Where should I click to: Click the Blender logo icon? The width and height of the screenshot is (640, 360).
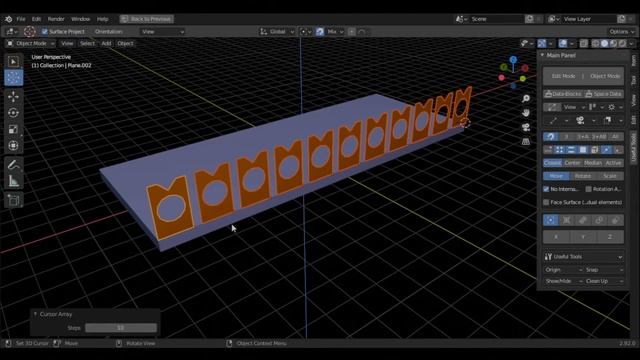click(9, 19)
